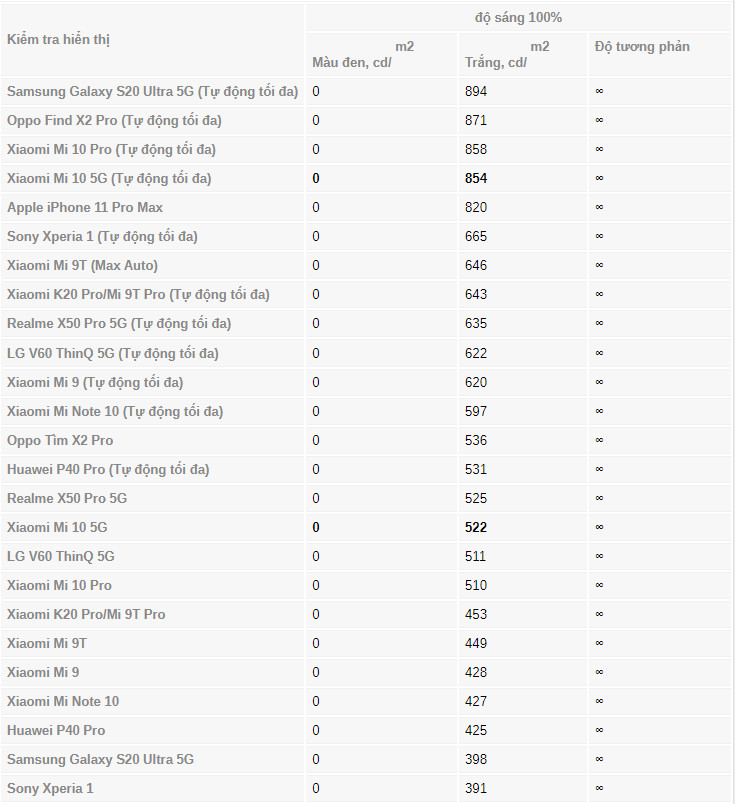Open Sony Xperia 1 (Tự động tối đa)

coord(102,236)
